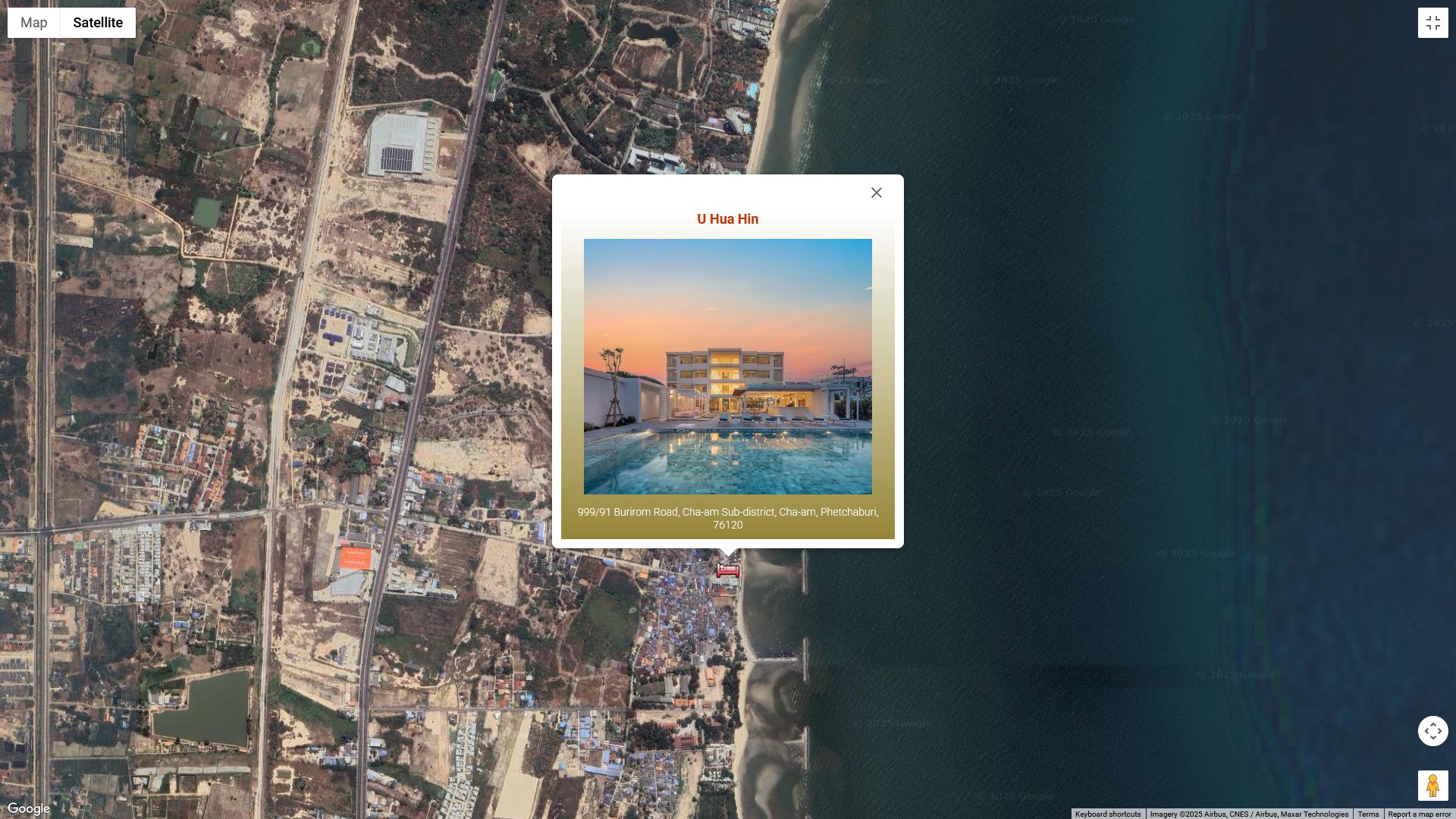Click the red bed hotel marker
Viewport: 1456px width, 819px height.
[727, 571]
